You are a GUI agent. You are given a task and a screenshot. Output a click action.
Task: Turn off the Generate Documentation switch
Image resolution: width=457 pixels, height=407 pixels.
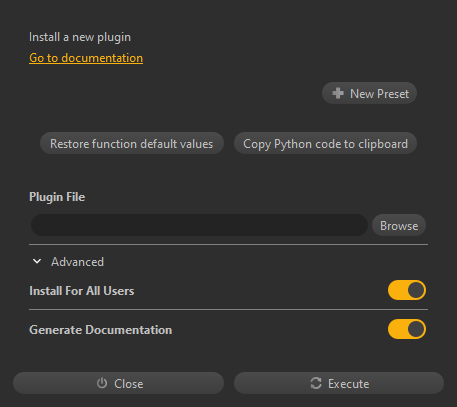click(407, 329)
